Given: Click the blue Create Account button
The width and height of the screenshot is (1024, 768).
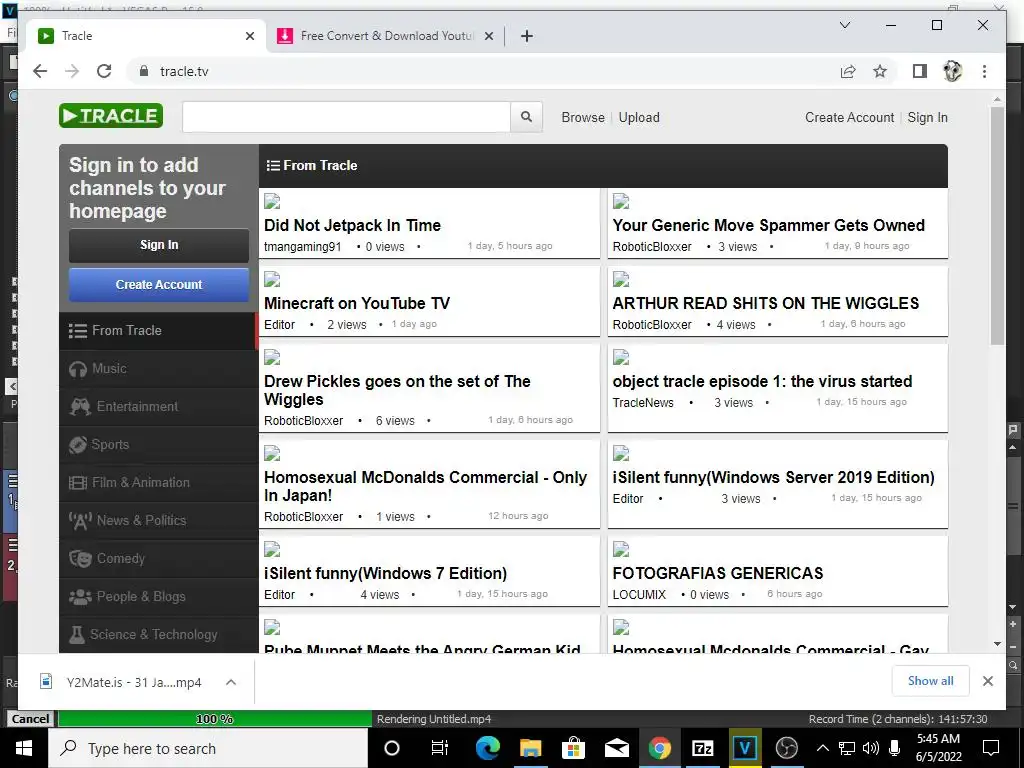Looking at the screenshot, I should coord(159,285).
